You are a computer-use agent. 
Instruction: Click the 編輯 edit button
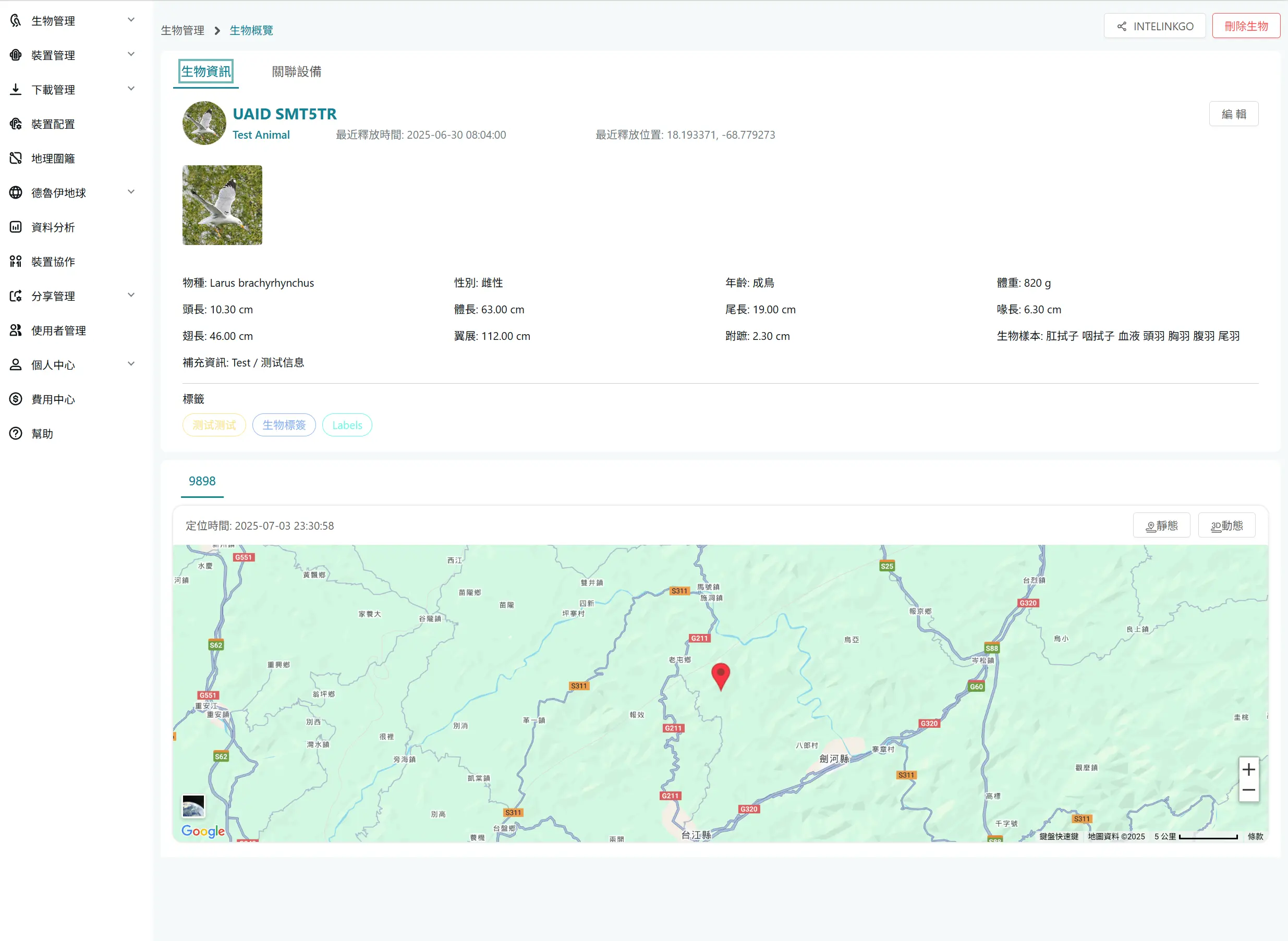click(1233, 115)
